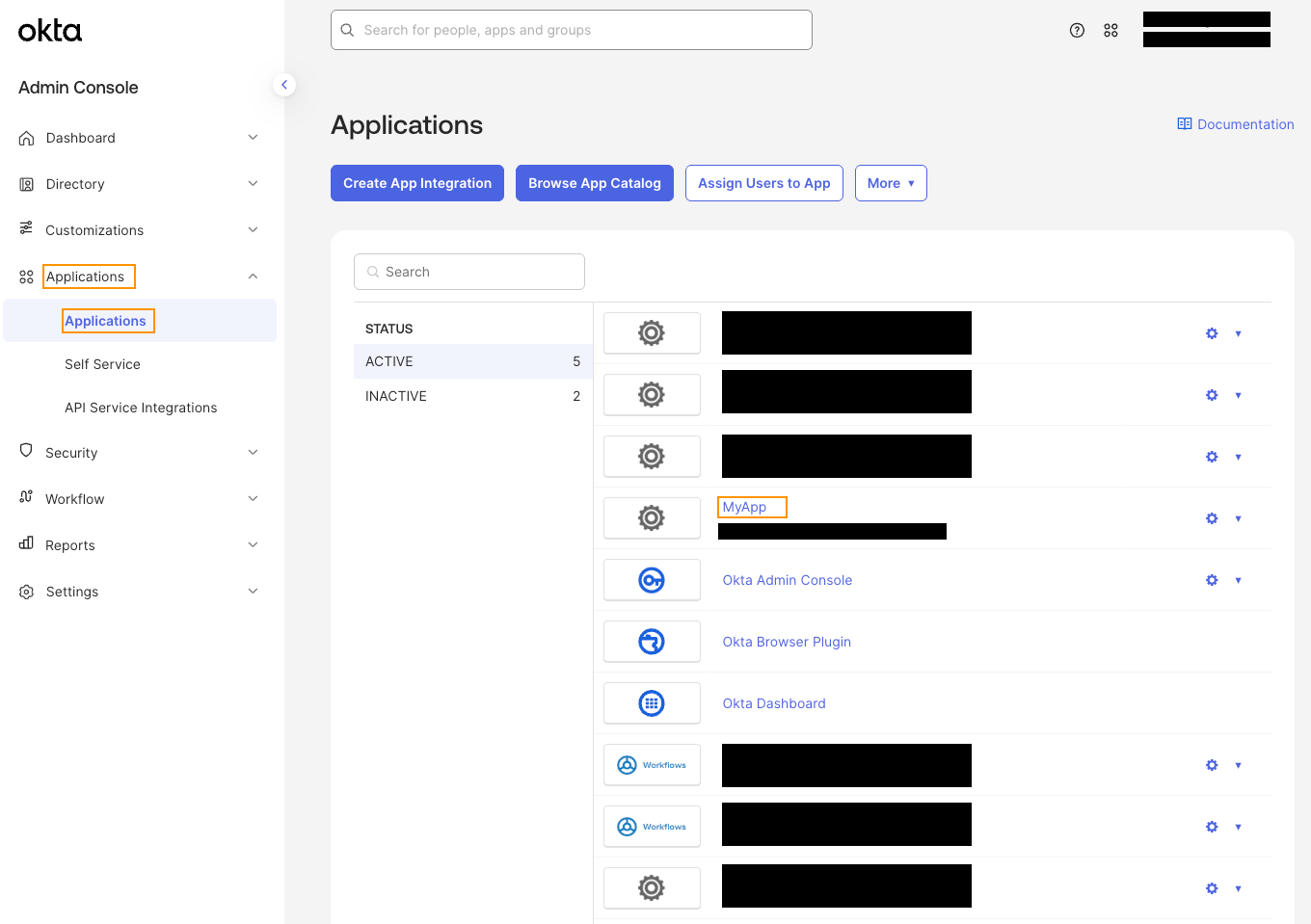Open Directory in the sidebar
This screenshot has width=1311, height=924.
click(x=75, y=184)
